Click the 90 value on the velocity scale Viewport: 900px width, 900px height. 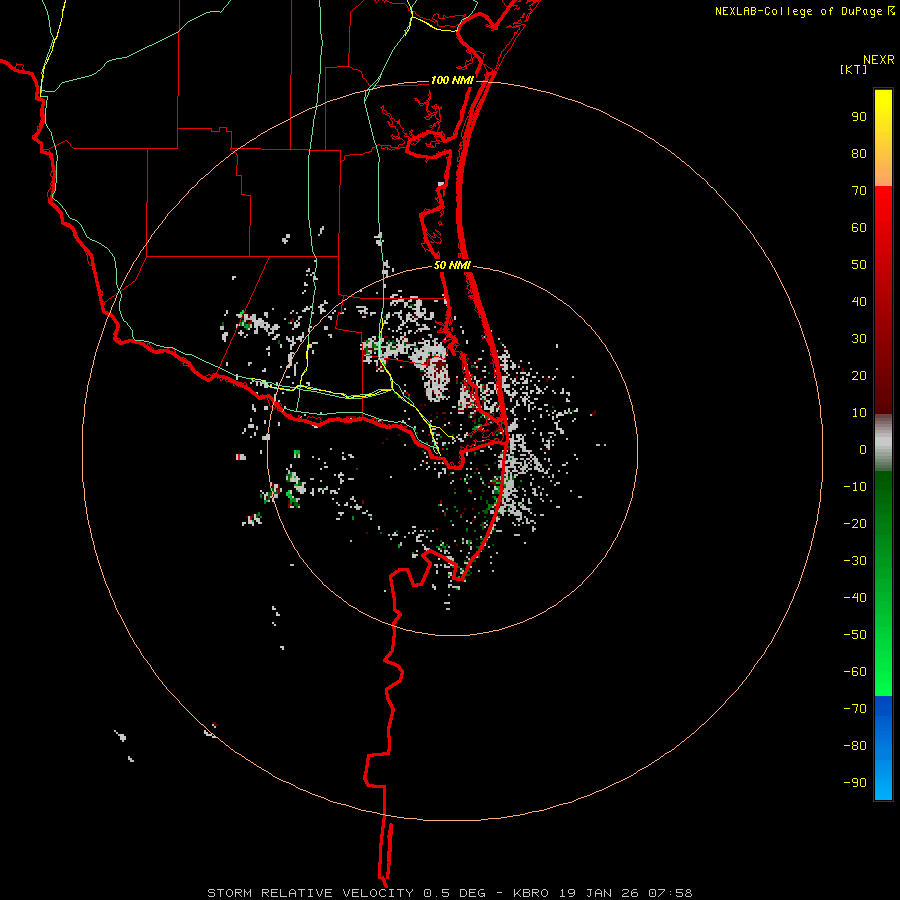[859, 117]
